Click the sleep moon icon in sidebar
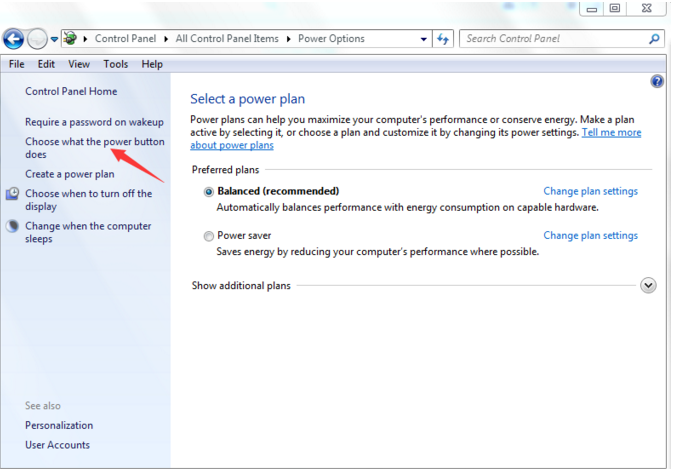Image resolution: width=673 pixels, height=469 pixels. [x=12, y=226]
